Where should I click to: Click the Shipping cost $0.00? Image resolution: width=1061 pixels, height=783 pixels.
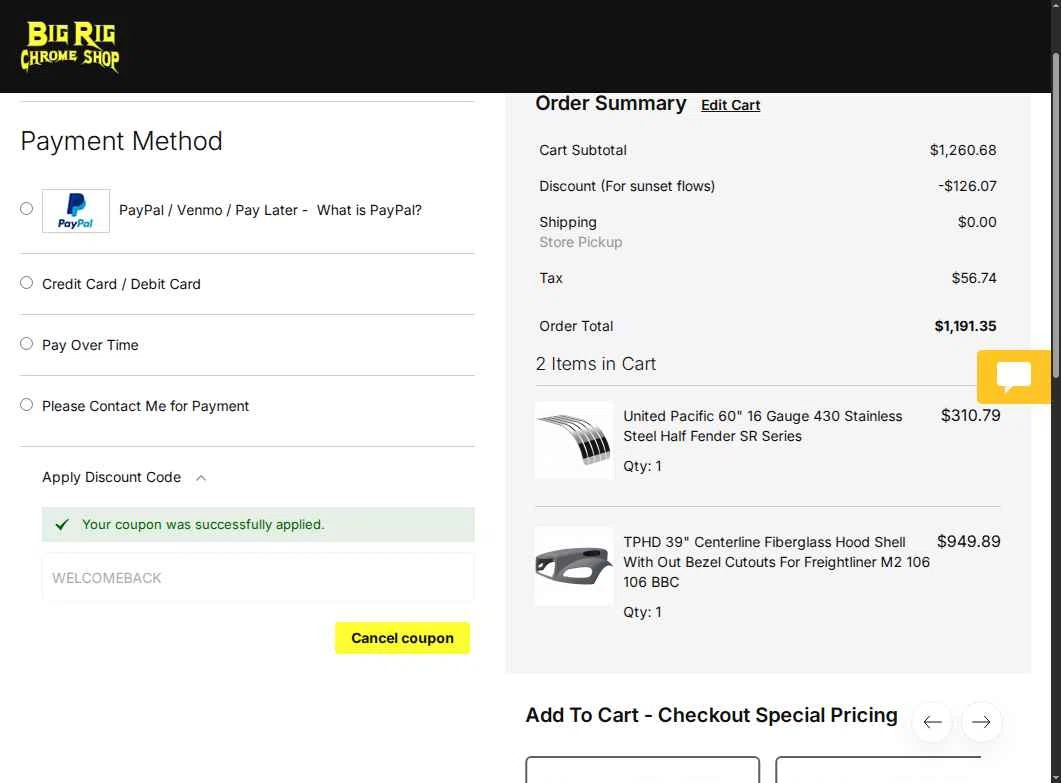(x=977, y=222)
